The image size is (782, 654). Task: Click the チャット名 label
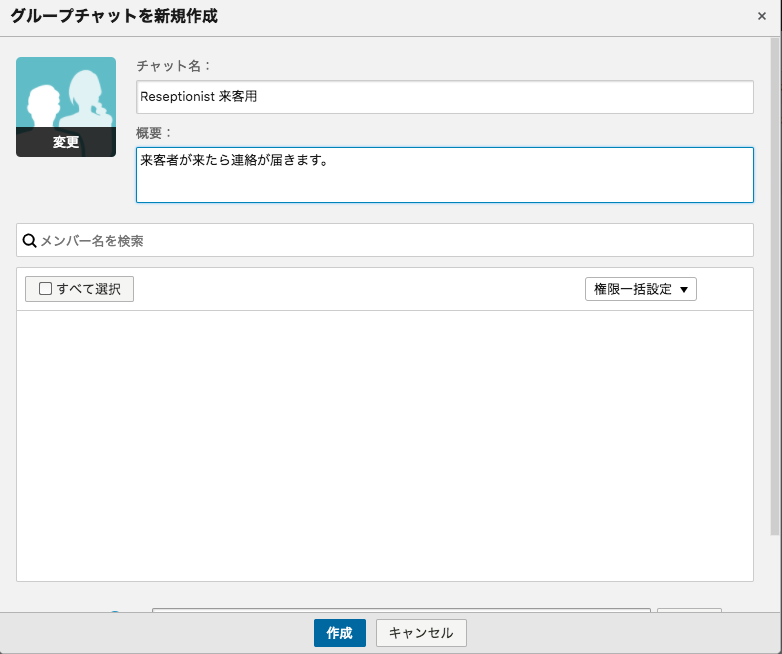click(x=173, y=66)
